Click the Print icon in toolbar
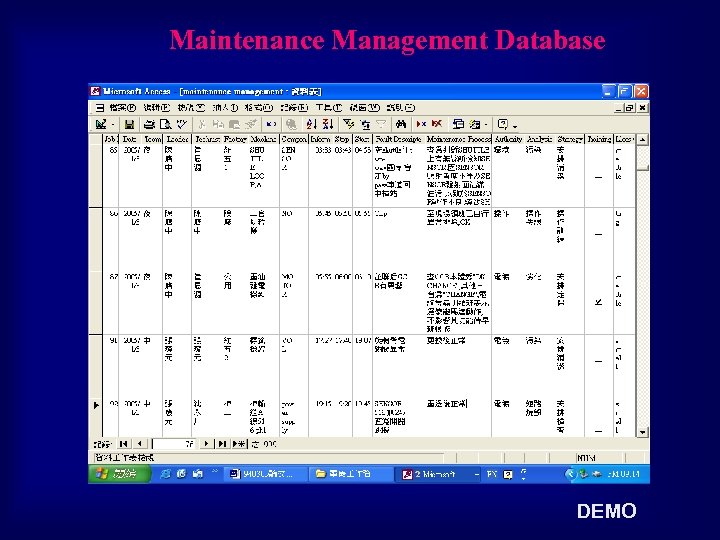Screen dimensions: 720x540 click(149, 124)
